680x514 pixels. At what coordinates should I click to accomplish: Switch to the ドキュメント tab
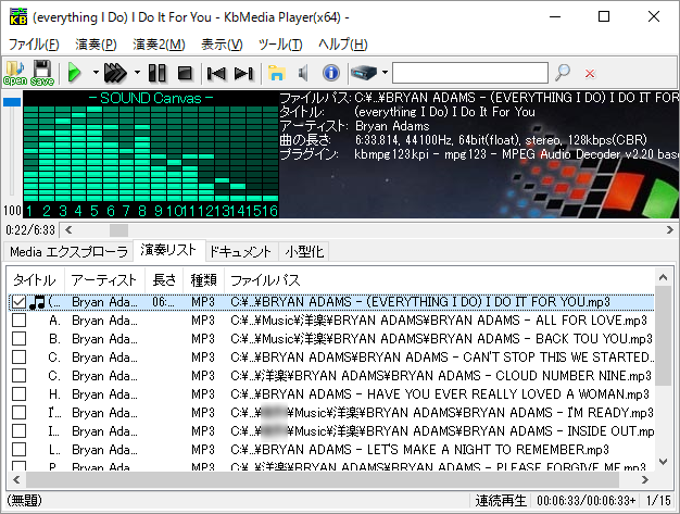point(241,252)
